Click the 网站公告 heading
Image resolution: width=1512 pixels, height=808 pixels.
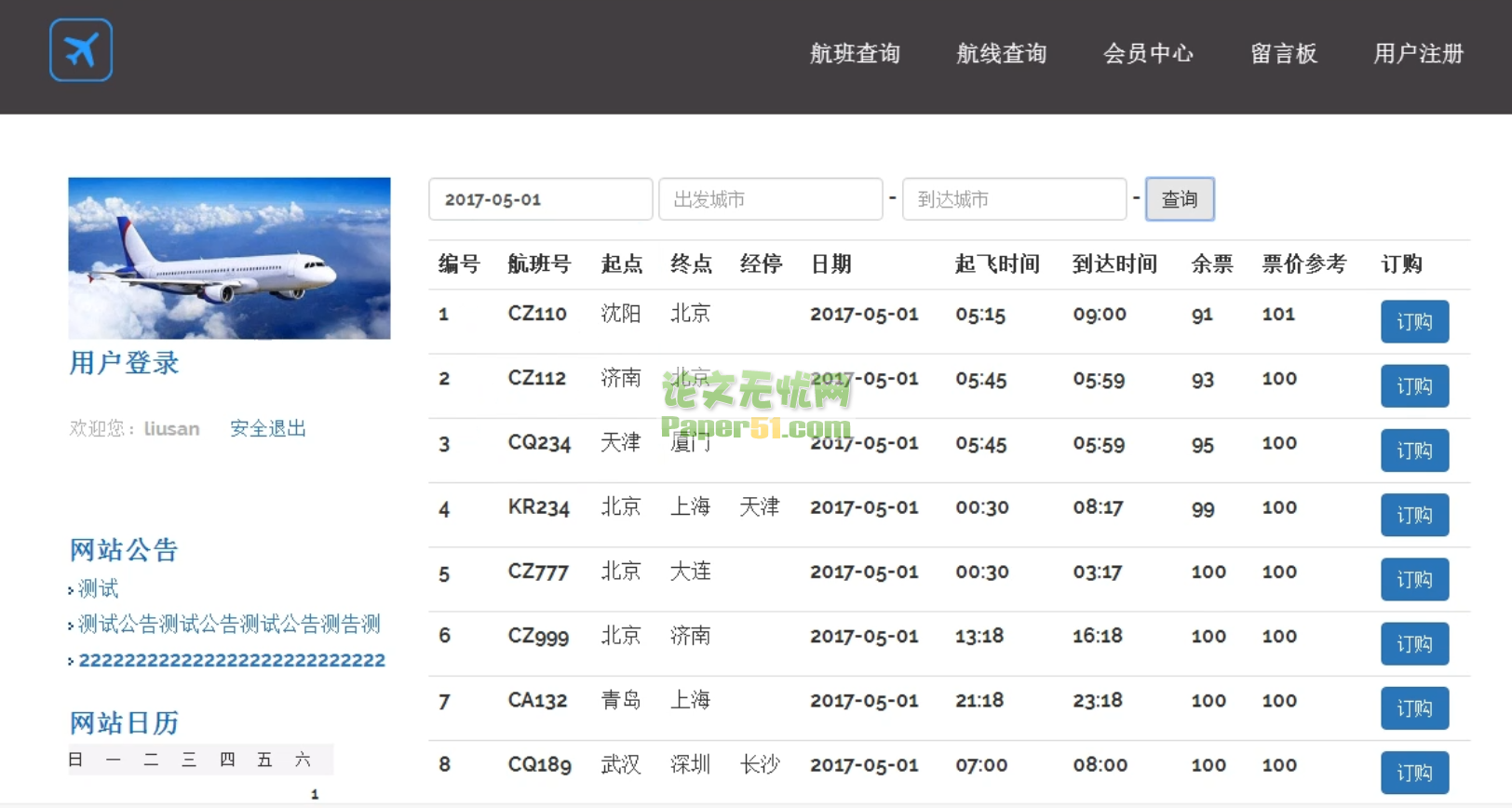click(124, 550)
